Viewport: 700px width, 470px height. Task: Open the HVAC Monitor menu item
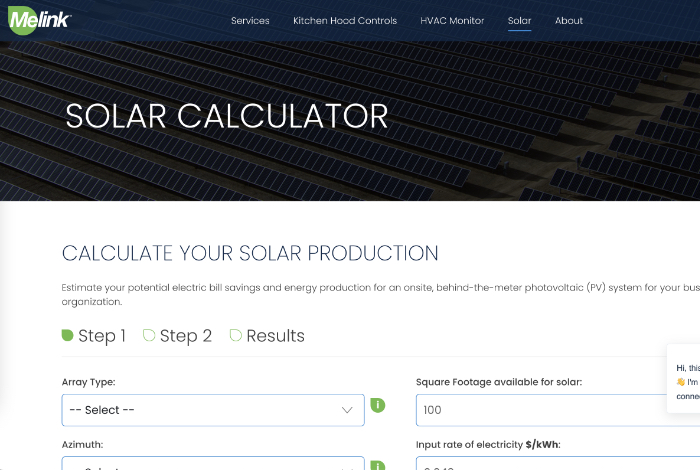pos(452,21)
